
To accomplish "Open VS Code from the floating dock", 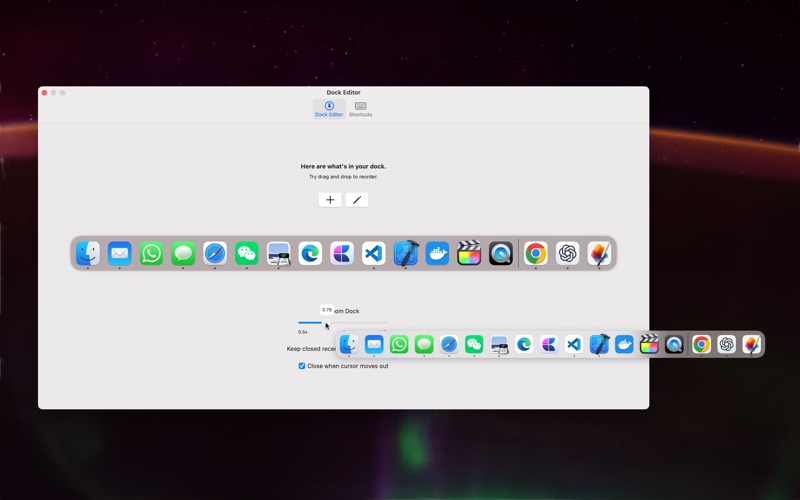I will 574,344.
